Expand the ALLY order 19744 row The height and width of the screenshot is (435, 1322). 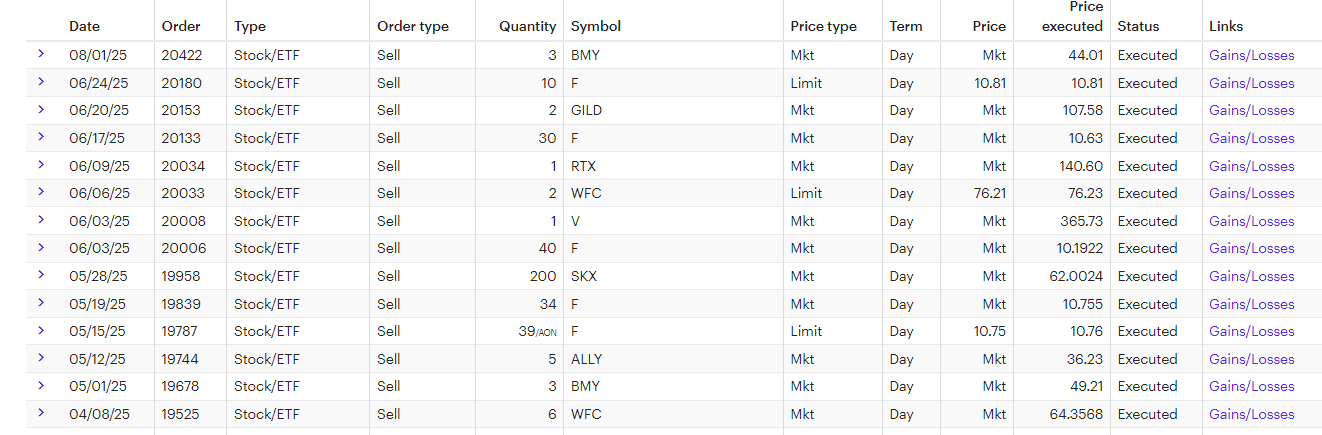click(41, 358)
